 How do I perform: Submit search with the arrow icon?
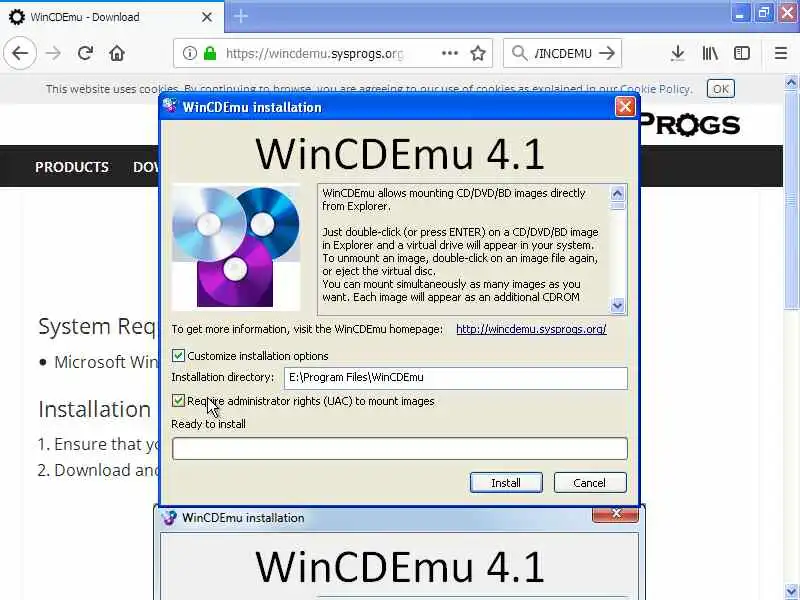click(607, 53)
